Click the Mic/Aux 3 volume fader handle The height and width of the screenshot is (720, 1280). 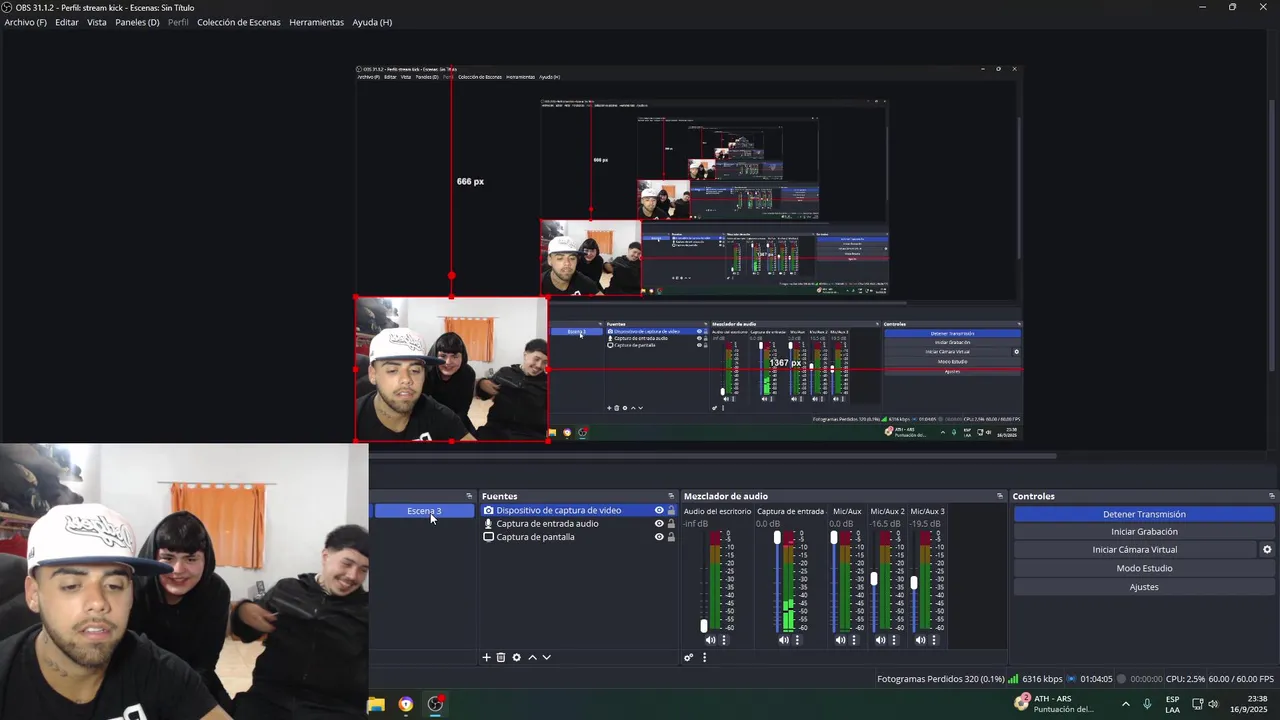pyautogui.click(x=913, y=582)
